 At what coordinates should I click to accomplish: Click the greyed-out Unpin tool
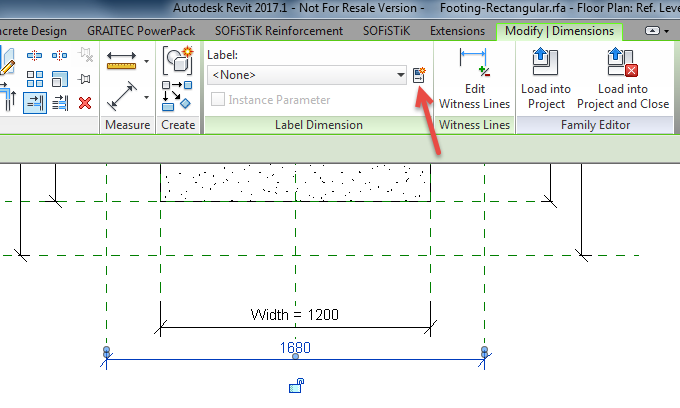[85, 55]
